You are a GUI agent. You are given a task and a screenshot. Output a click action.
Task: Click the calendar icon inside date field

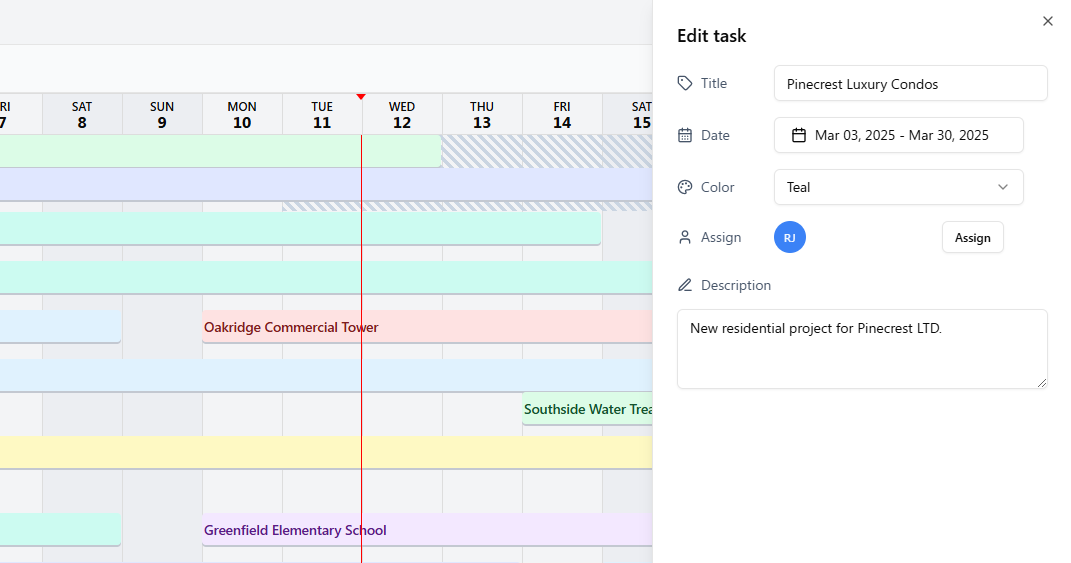click(799, 135)
